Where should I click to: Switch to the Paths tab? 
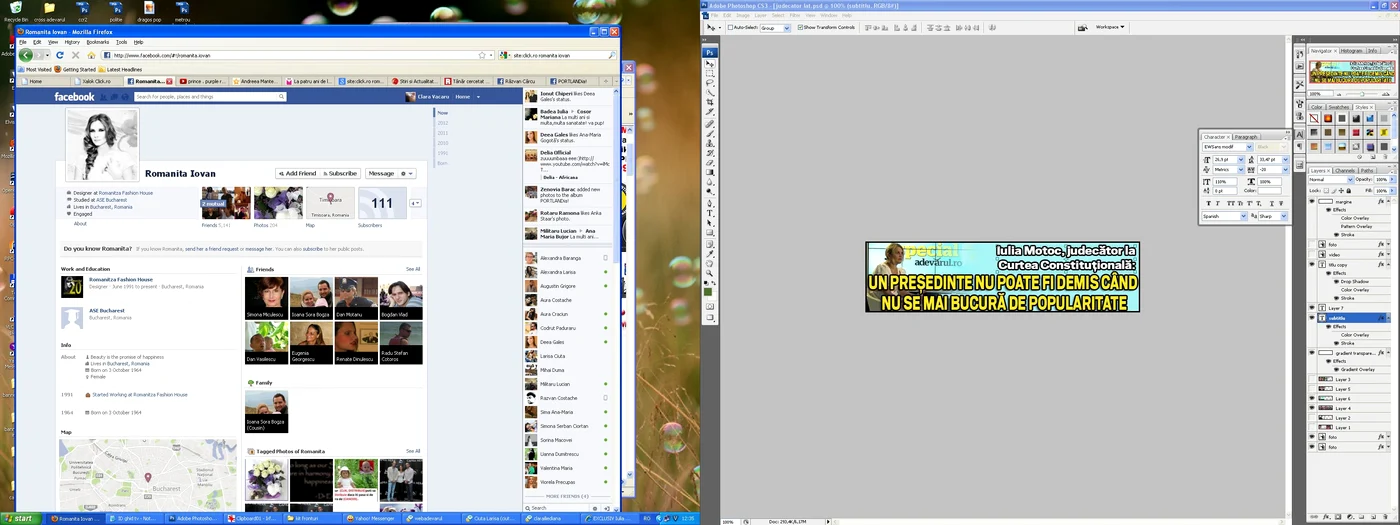coord(1367,170)
